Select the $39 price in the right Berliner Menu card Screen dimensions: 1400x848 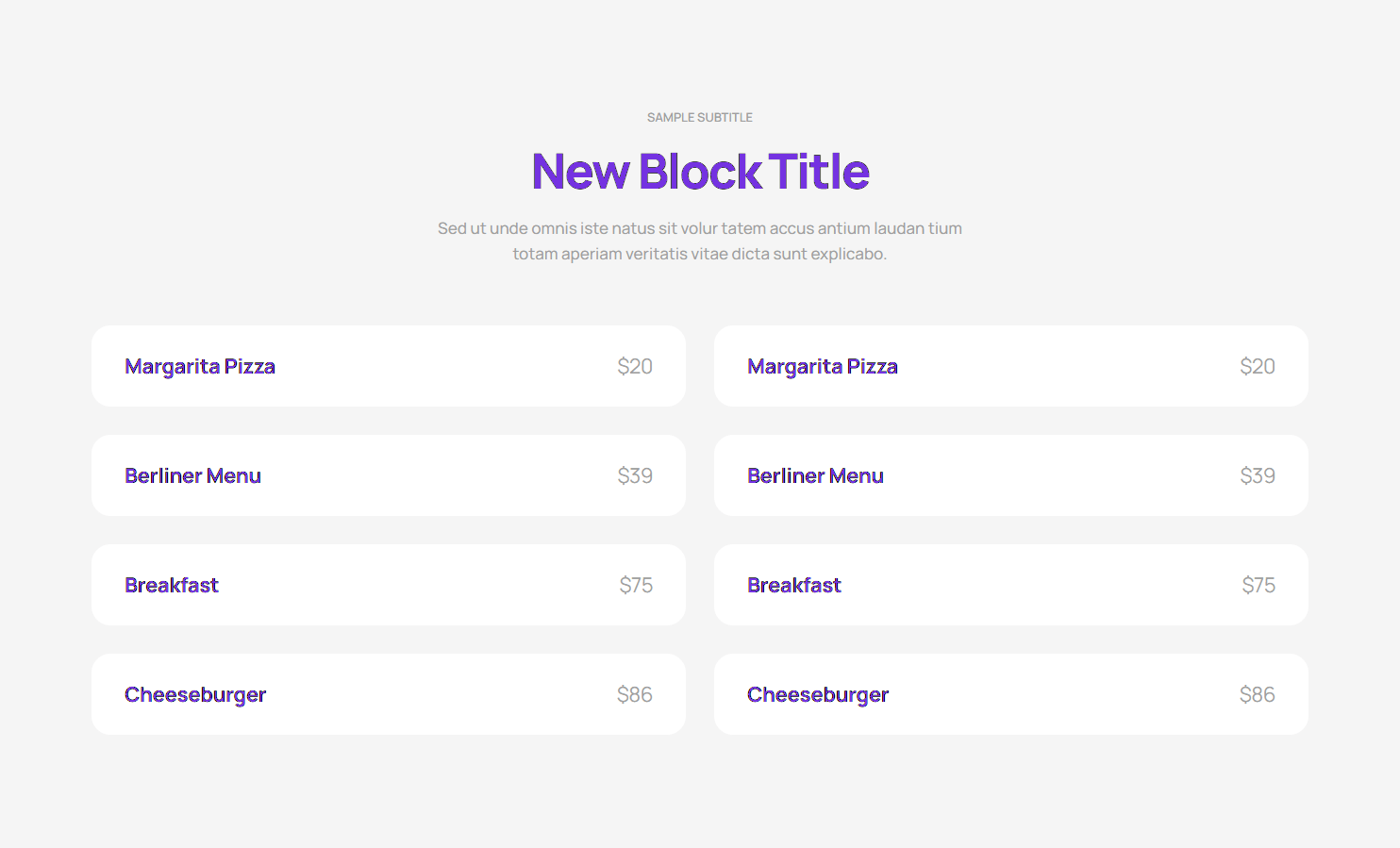click(x=1258, y=475)
